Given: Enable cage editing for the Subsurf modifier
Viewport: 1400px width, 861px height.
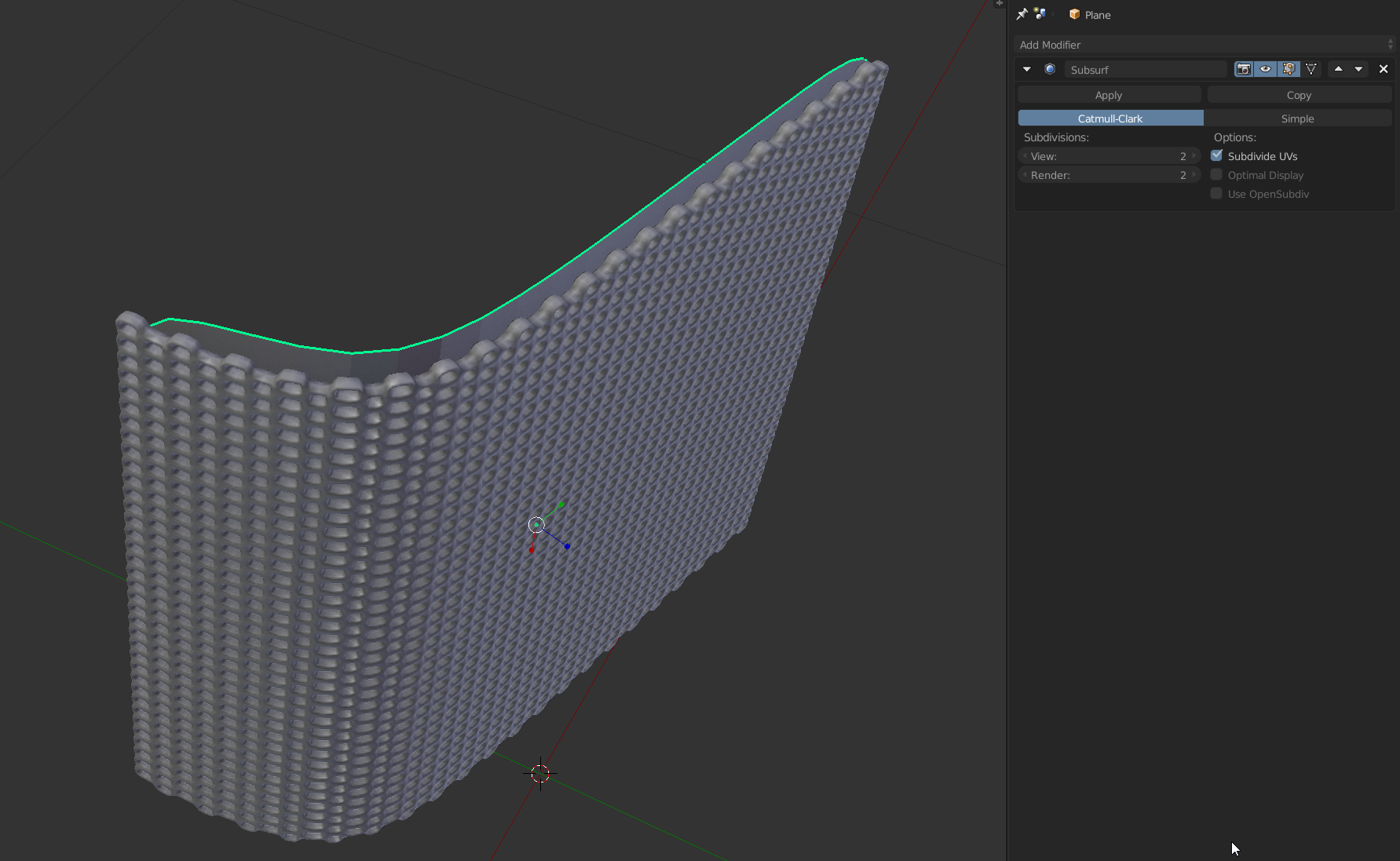Looking at the screenshot, I should [x=1311, y=69].
